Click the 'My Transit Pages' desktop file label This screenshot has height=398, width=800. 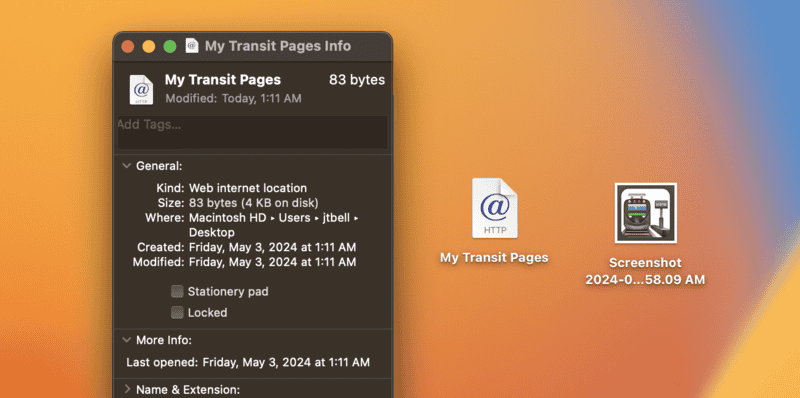494,258
